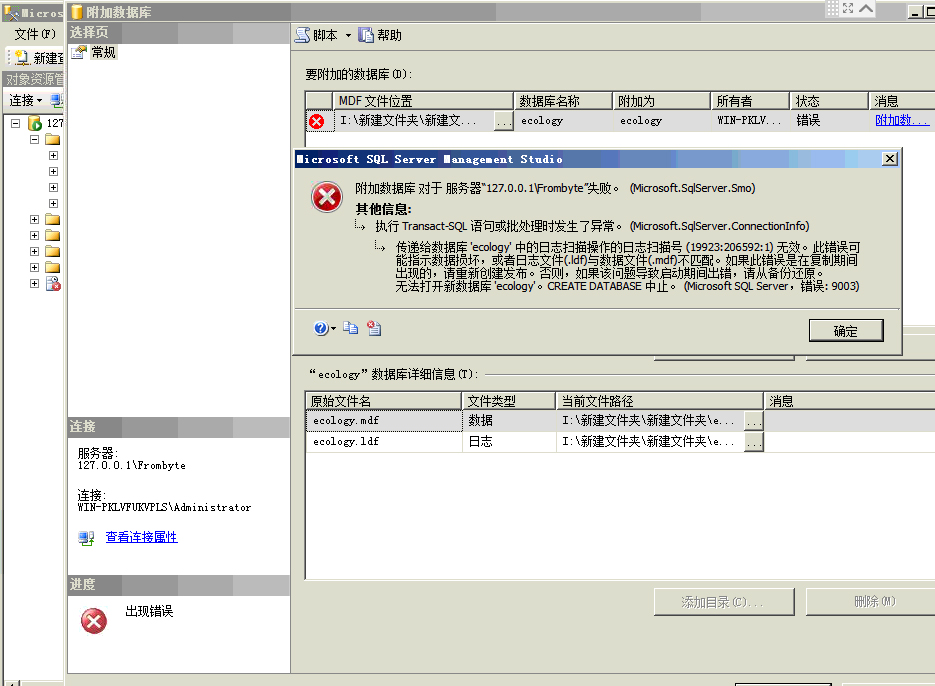Click the show technical details icon in the dialog
This screenshot has height=686, width=935.
click(374, 328)
